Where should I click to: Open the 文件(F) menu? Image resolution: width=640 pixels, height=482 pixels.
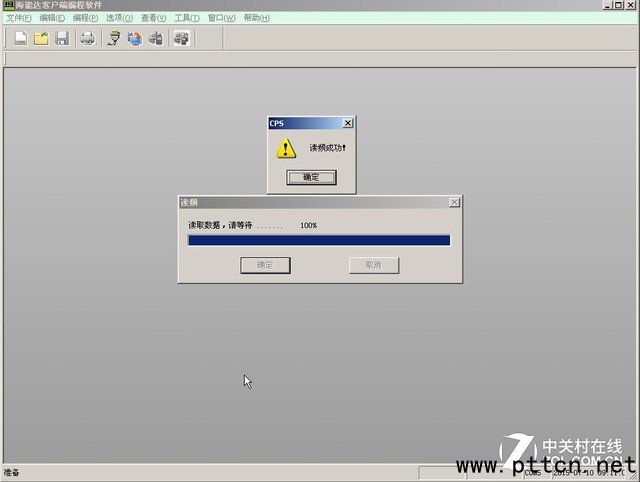[19, 18]
